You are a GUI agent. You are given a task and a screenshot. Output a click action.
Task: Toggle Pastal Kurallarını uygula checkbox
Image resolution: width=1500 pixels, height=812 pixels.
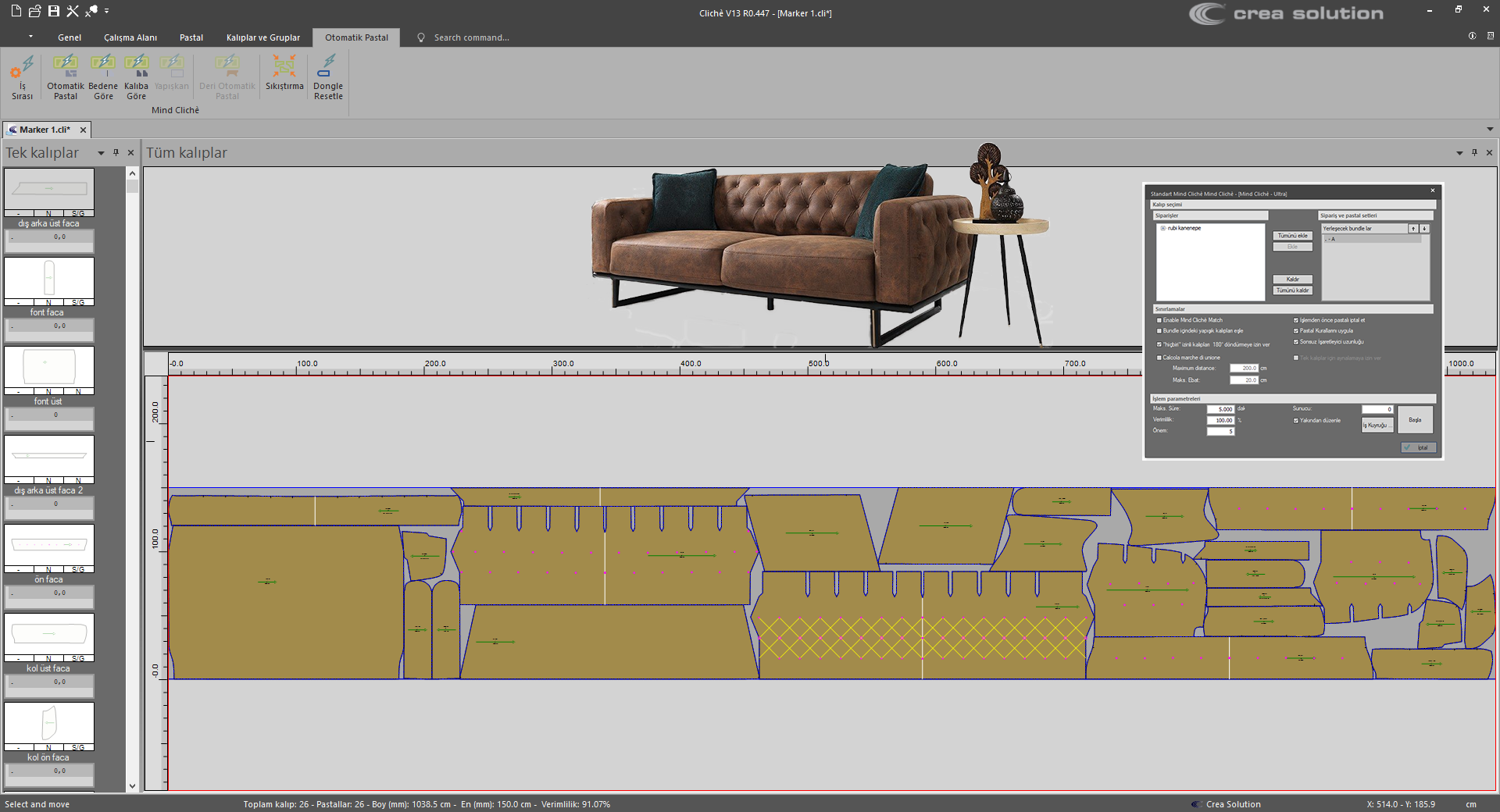click(x=1296, y=331)
